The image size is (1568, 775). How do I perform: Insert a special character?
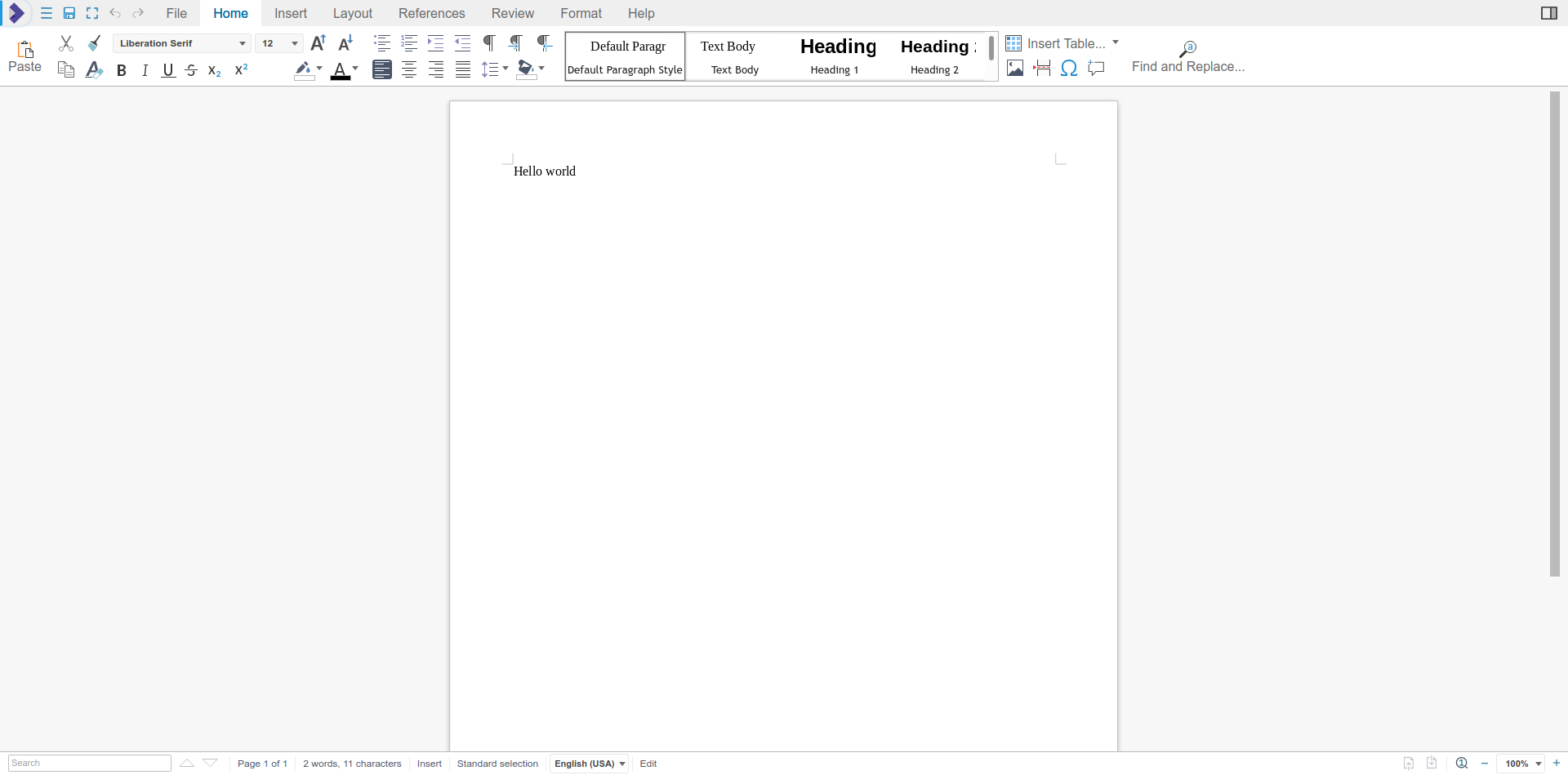1070,69
